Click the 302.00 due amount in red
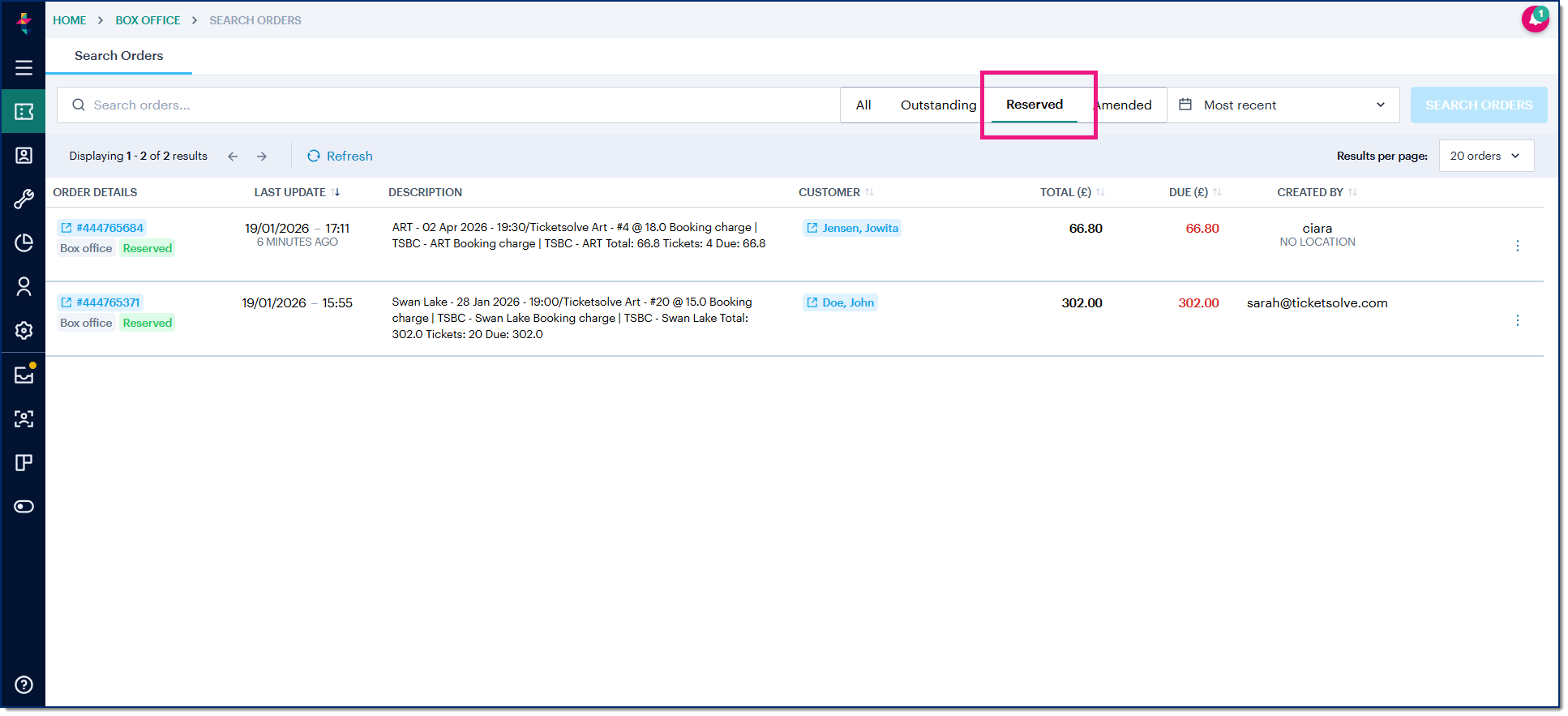The image size is (1568, 716). point(1198,303)
